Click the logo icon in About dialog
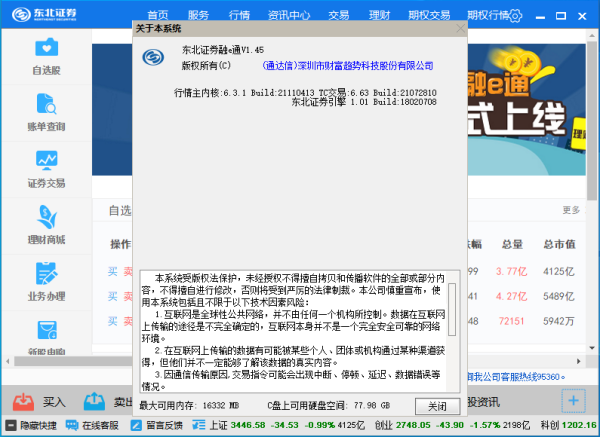This screenshot has width=600, height=437. click(x=153, y=57)
